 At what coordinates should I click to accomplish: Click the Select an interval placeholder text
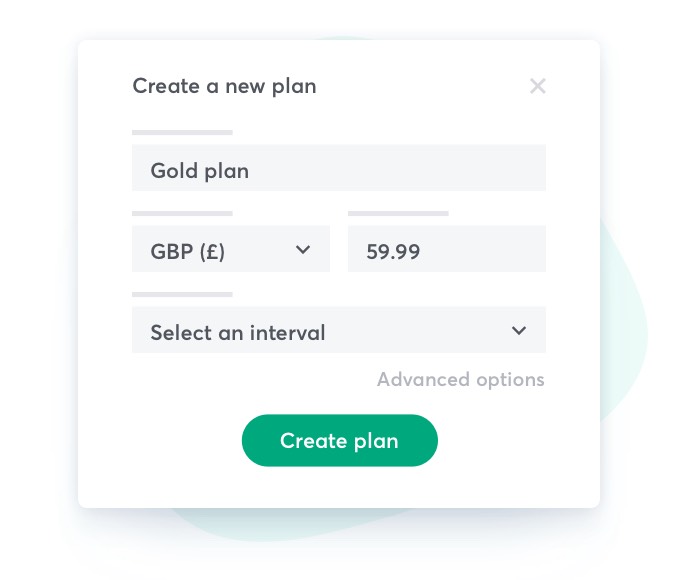pyautogui.click(x=238, y=332)
